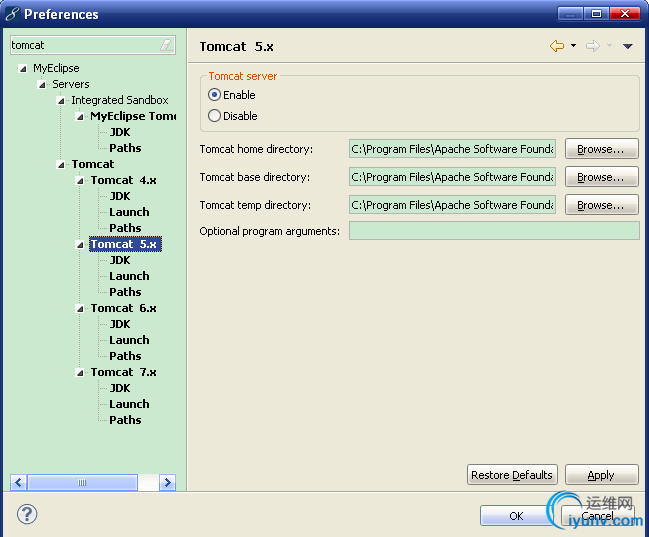Open the back history dropdown arrow
This screenshot has width=649, height=537.
[573, 46]
